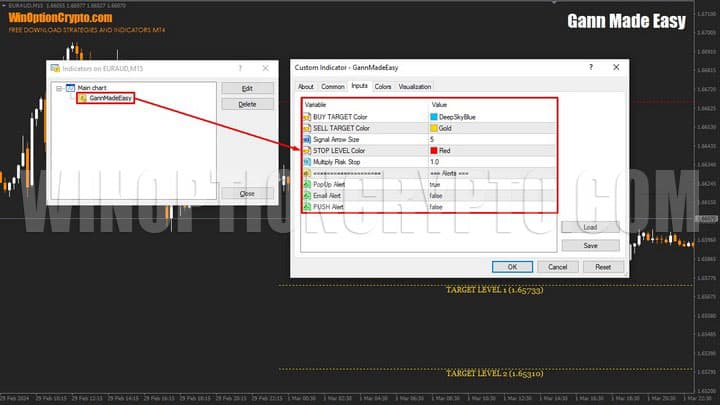Open the SELL TARGET Gold color dropdown

(x=444, y=128)
